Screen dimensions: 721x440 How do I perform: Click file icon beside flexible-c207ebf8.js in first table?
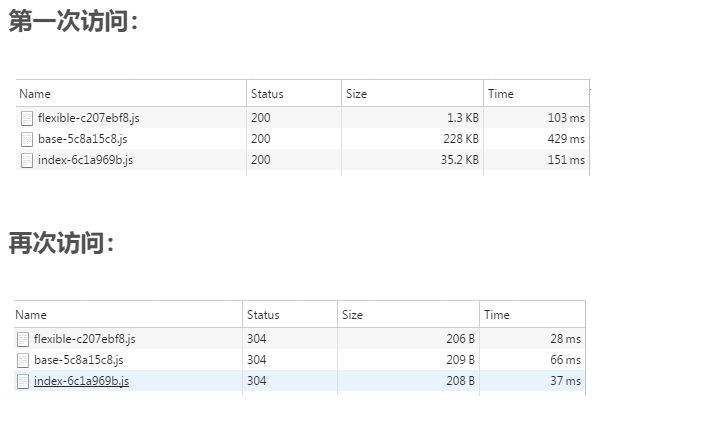27,118
